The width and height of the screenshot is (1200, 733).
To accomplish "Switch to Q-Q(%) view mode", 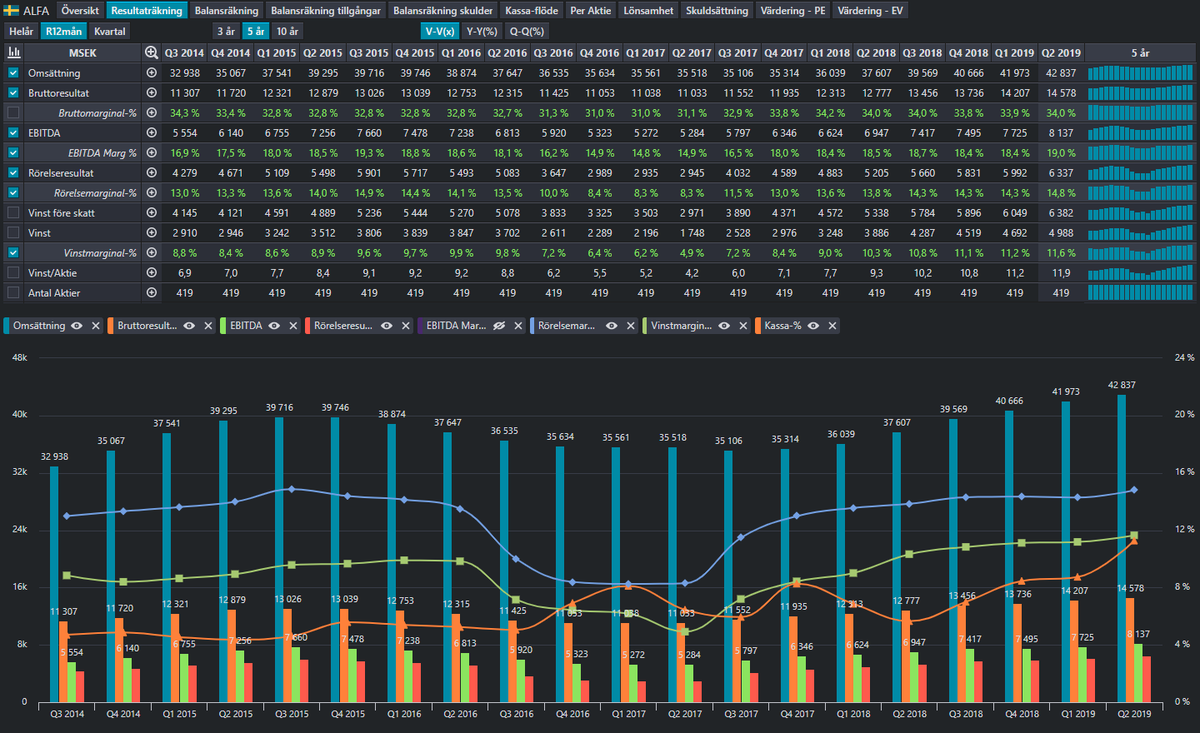I will coord(527,31).
